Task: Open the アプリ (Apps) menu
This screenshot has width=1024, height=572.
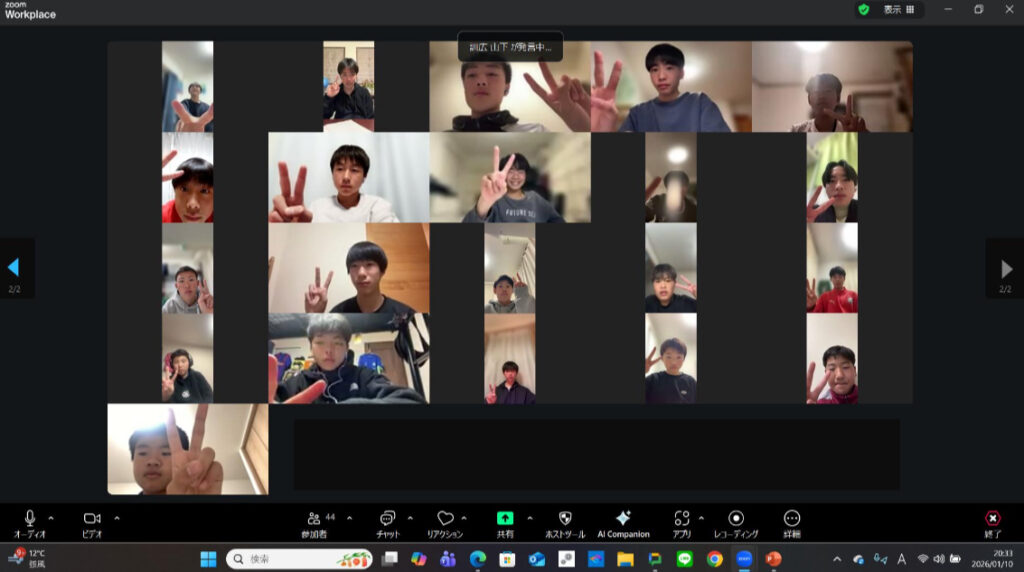Action: [681, 519]
